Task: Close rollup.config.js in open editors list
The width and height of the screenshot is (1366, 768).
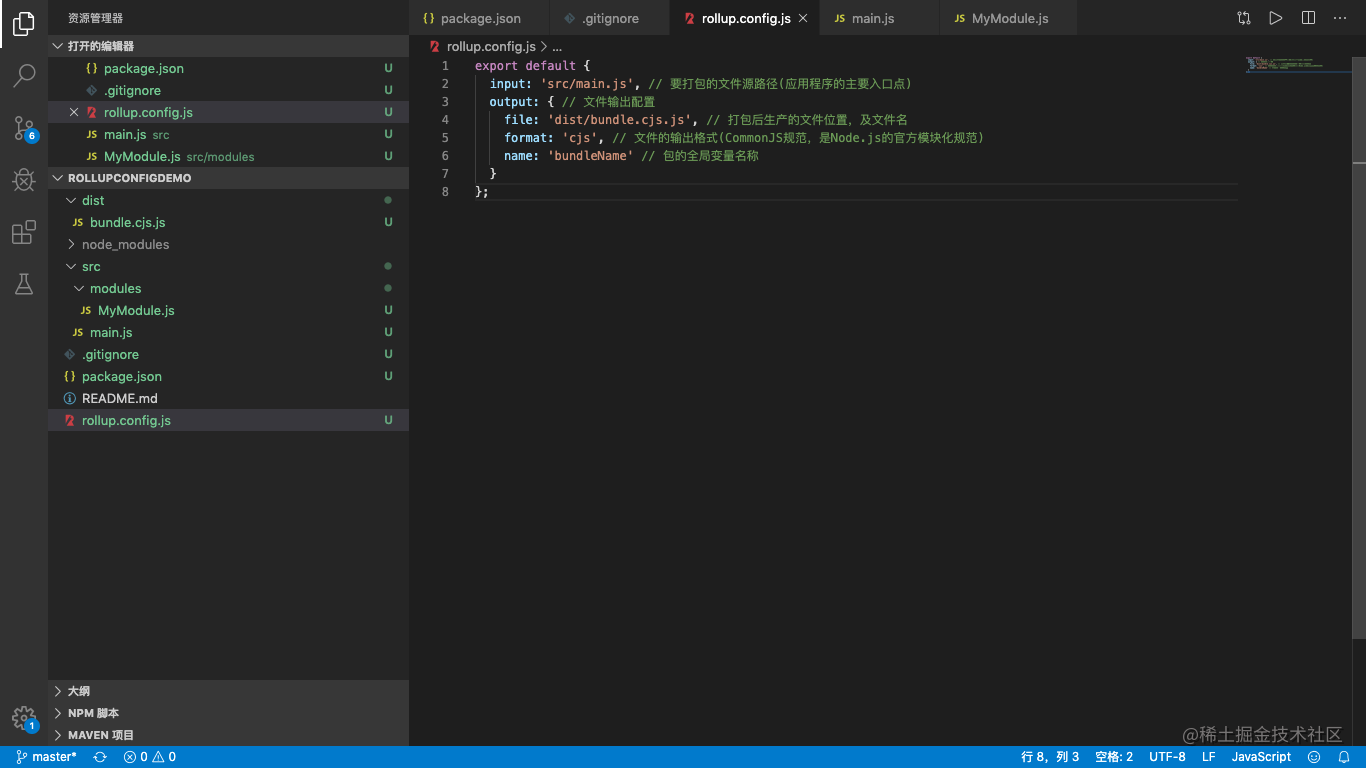Action: (74, 112)
